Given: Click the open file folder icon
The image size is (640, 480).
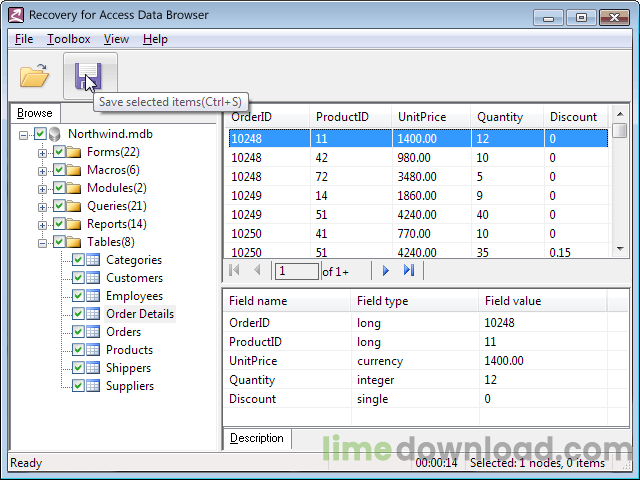Looking at the screenshot, I should (34, 75).
